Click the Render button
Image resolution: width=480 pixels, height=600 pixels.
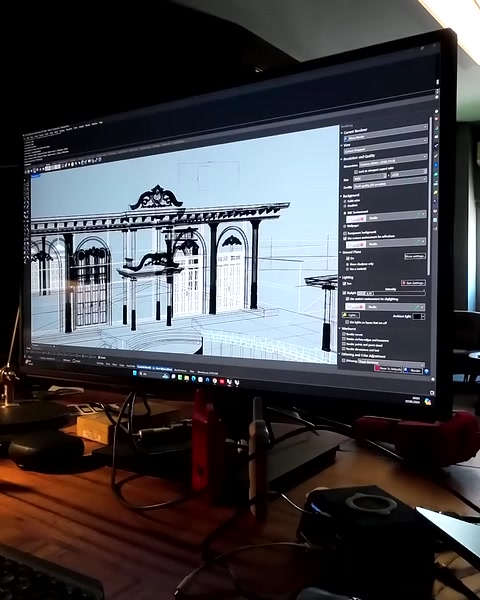tap(412, 370)
